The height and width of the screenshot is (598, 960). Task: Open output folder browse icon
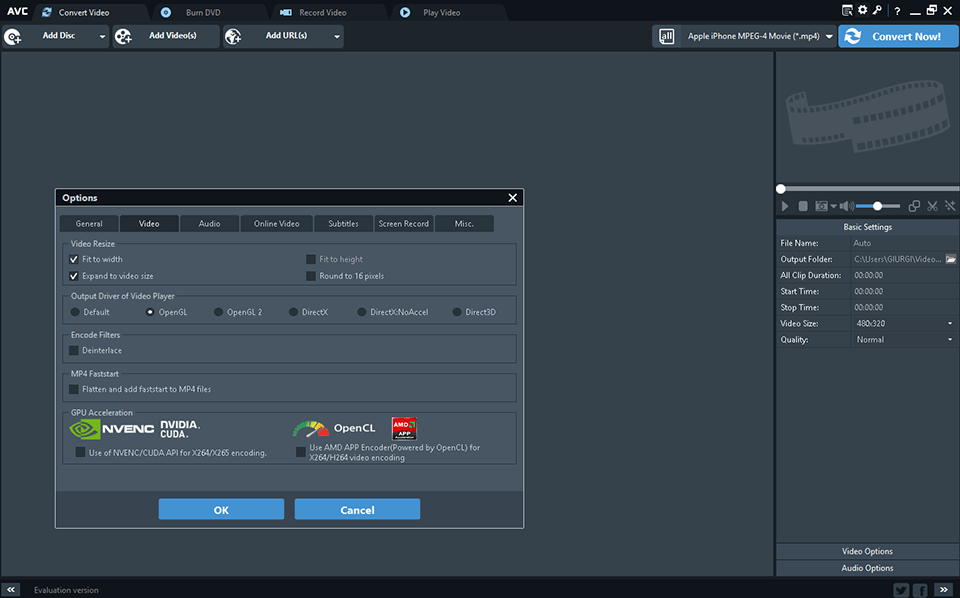950,259
